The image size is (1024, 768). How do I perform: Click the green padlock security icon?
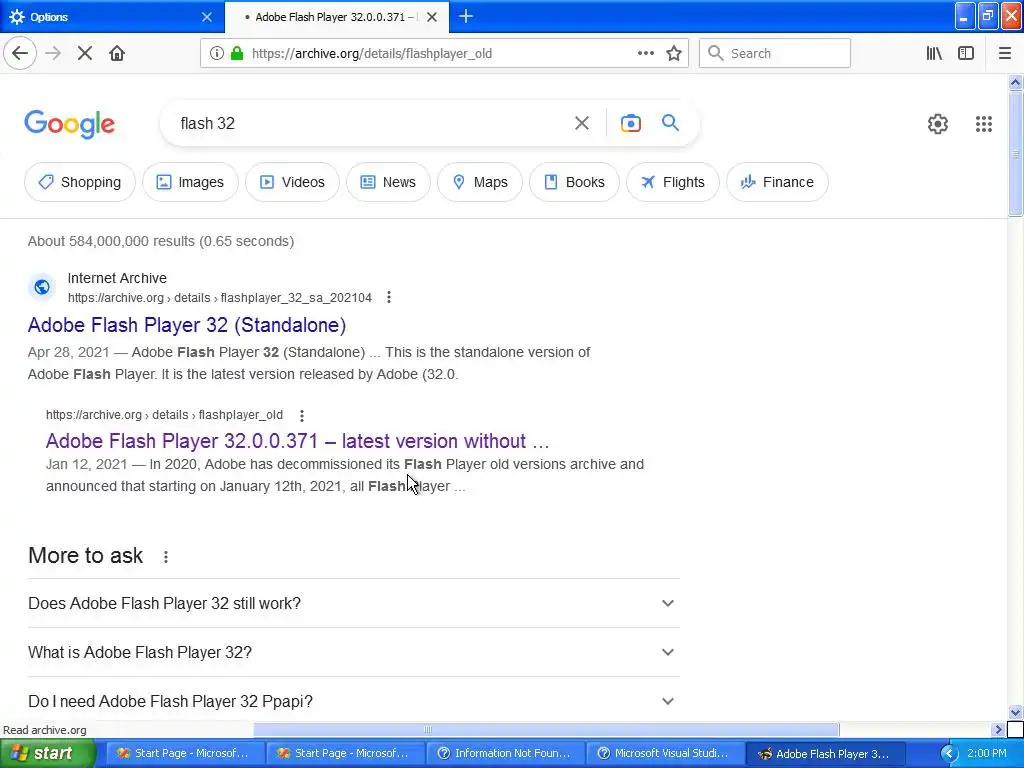click(238, 53)
